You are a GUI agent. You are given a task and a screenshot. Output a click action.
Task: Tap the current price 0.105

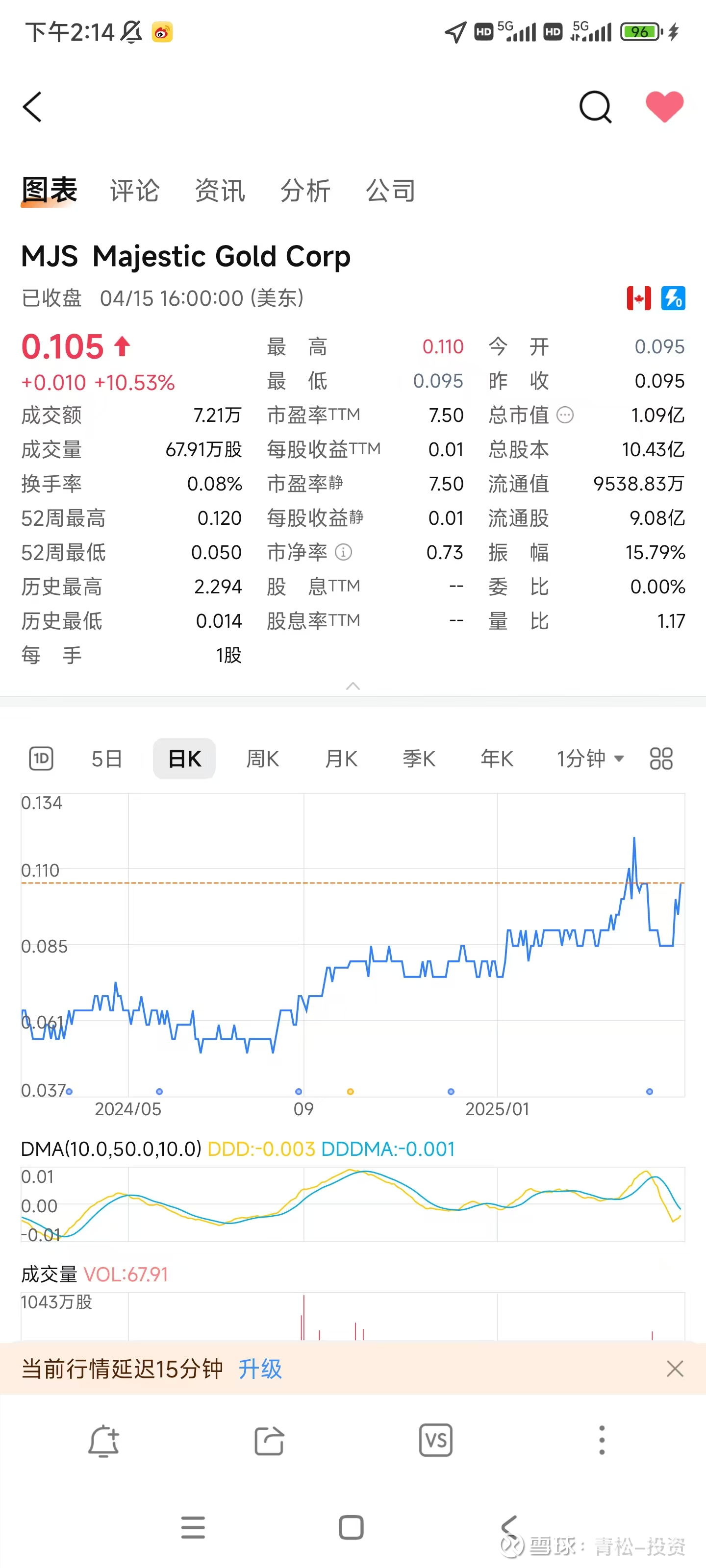63,347
